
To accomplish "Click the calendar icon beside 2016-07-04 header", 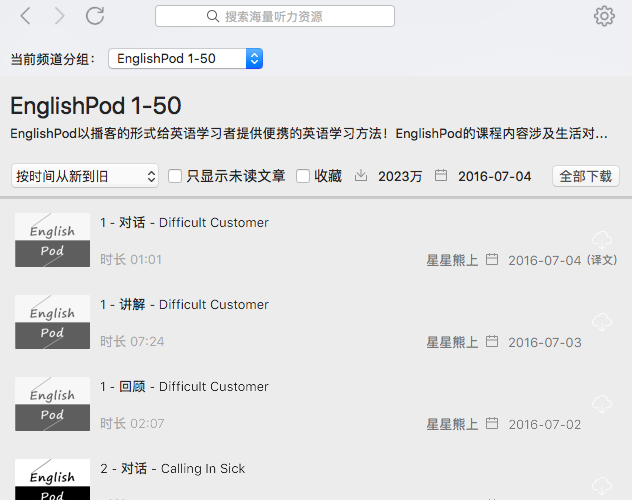I will (x=441, y=175).
